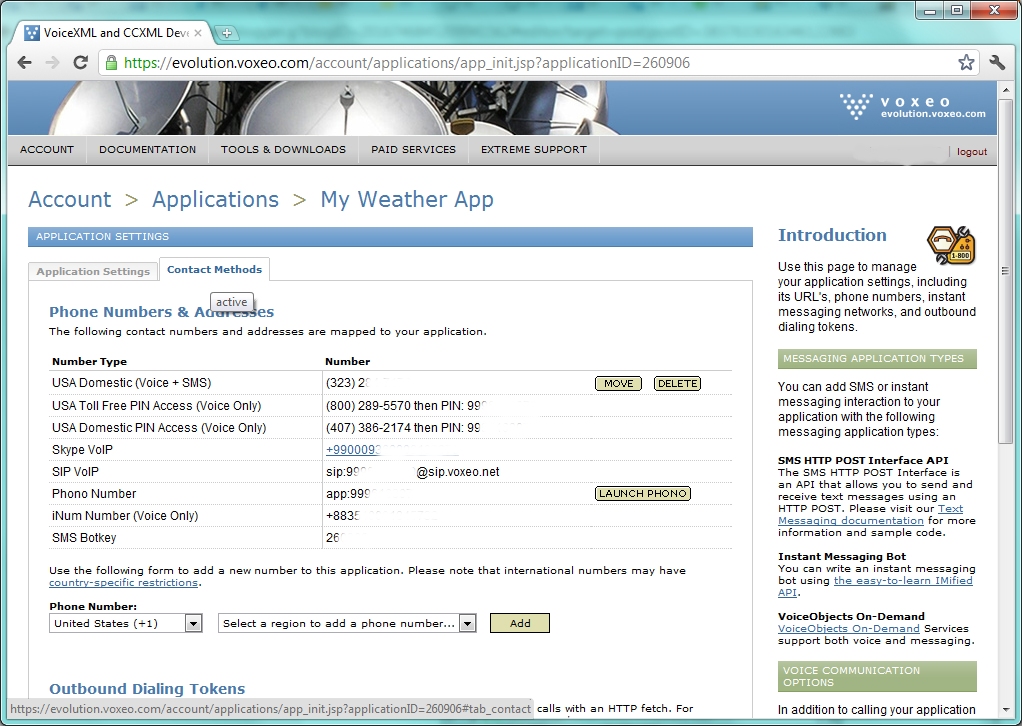Open the ACCOUNT menu
Screen dimensions: 1022x726
(x=47, y=149)
